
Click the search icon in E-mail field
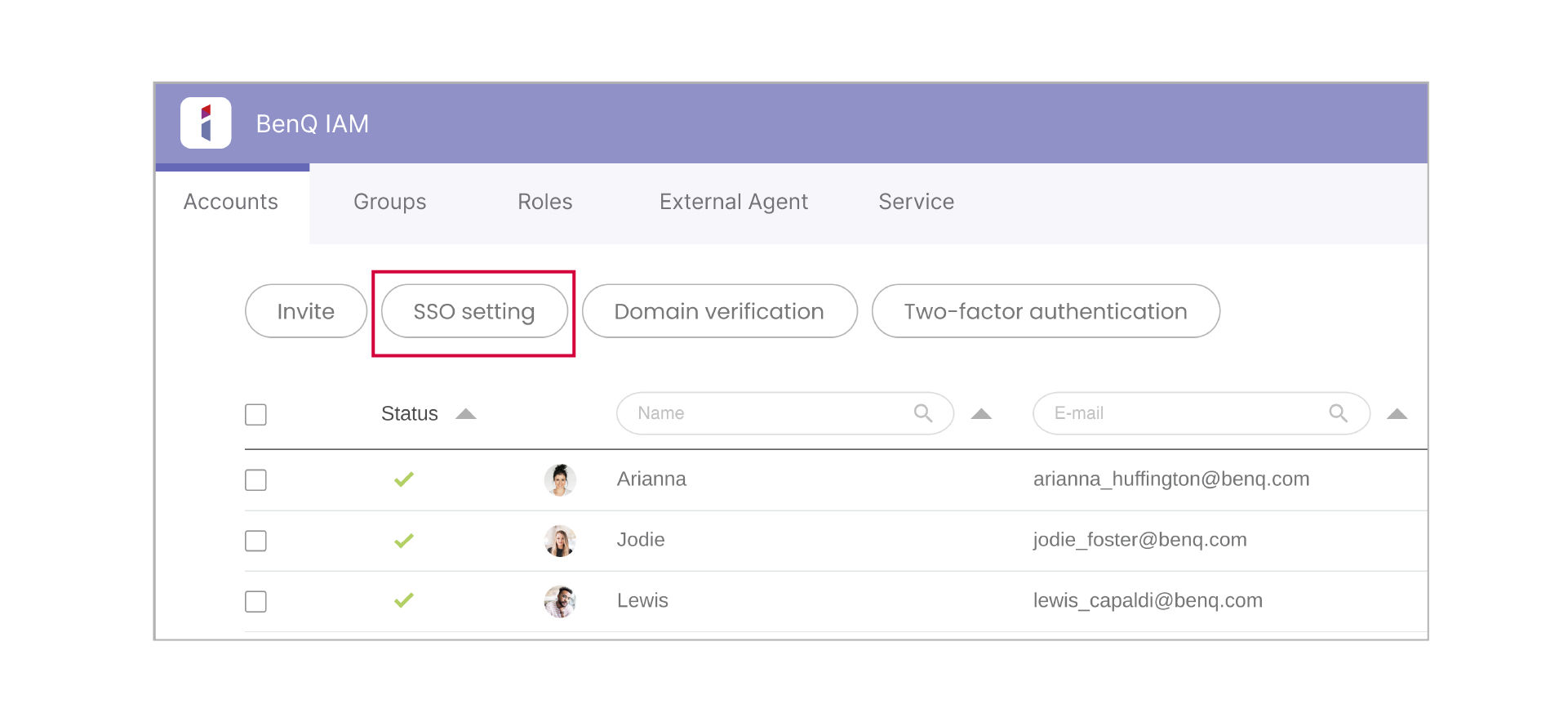point(1338,413)
